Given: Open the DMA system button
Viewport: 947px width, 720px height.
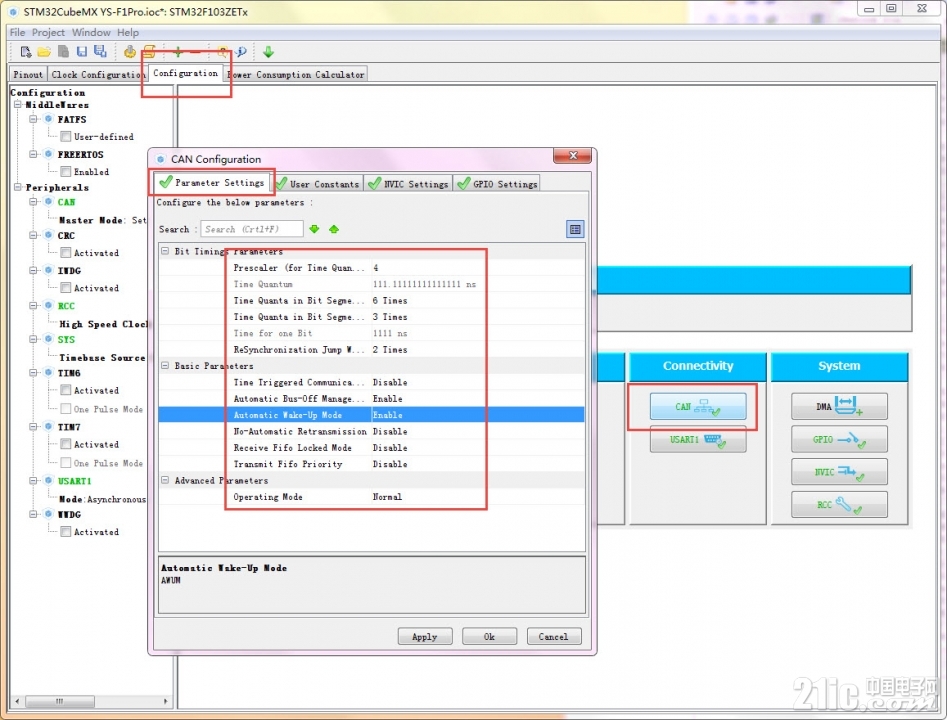Looking at the screenshot, I should tap(839, 407).
